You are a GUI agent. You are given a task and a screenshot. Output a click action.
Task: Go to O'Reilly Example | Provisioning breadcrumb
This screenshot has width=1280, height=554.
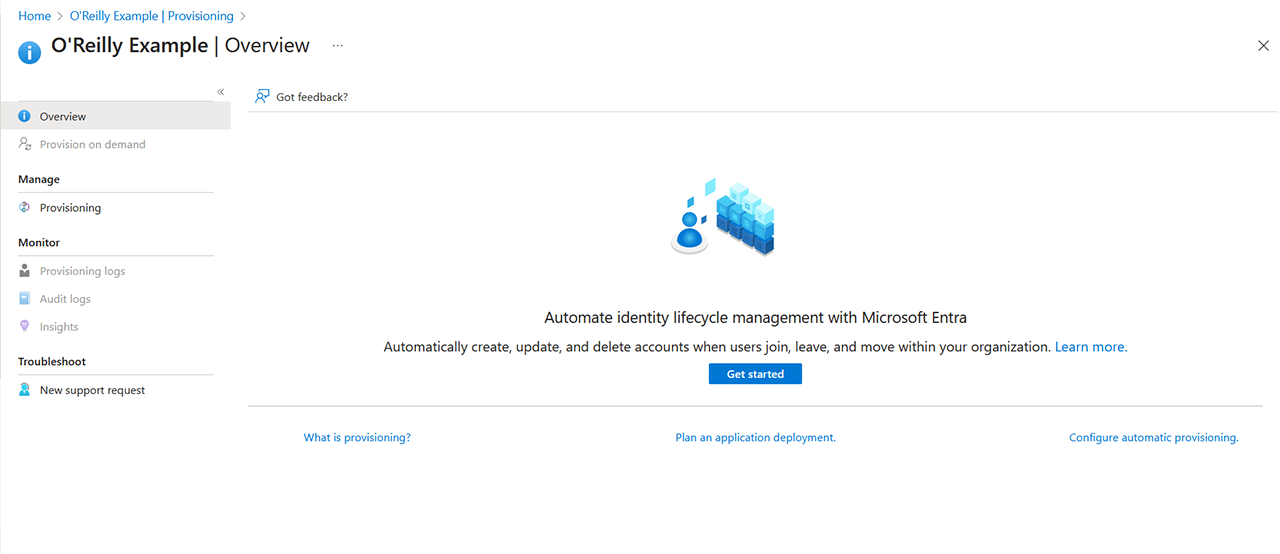coord(151,16)
